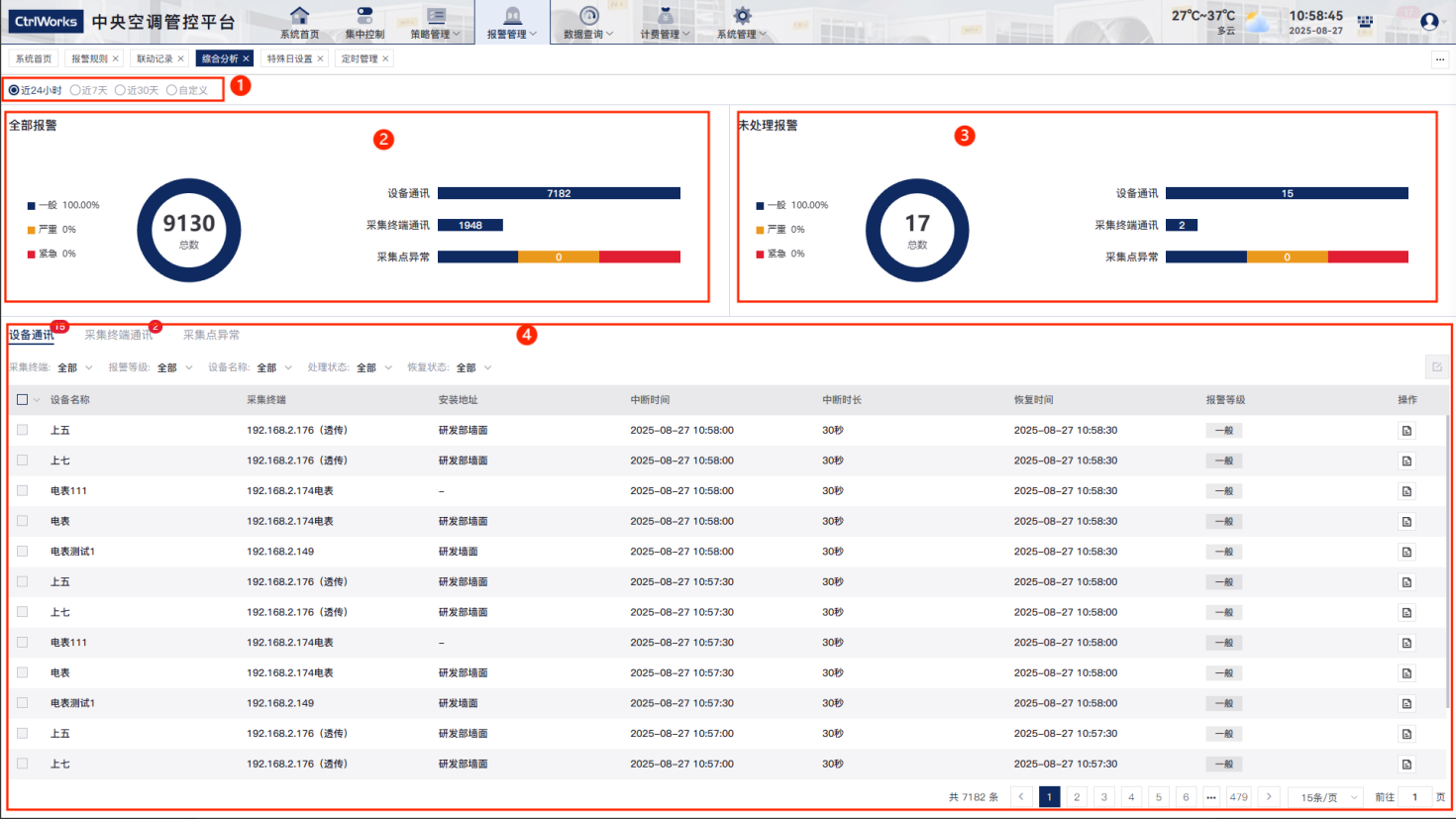Open the 集中控制 toggle icon
The height and width of the screenshot is (819, 1456).
[364, 16]
